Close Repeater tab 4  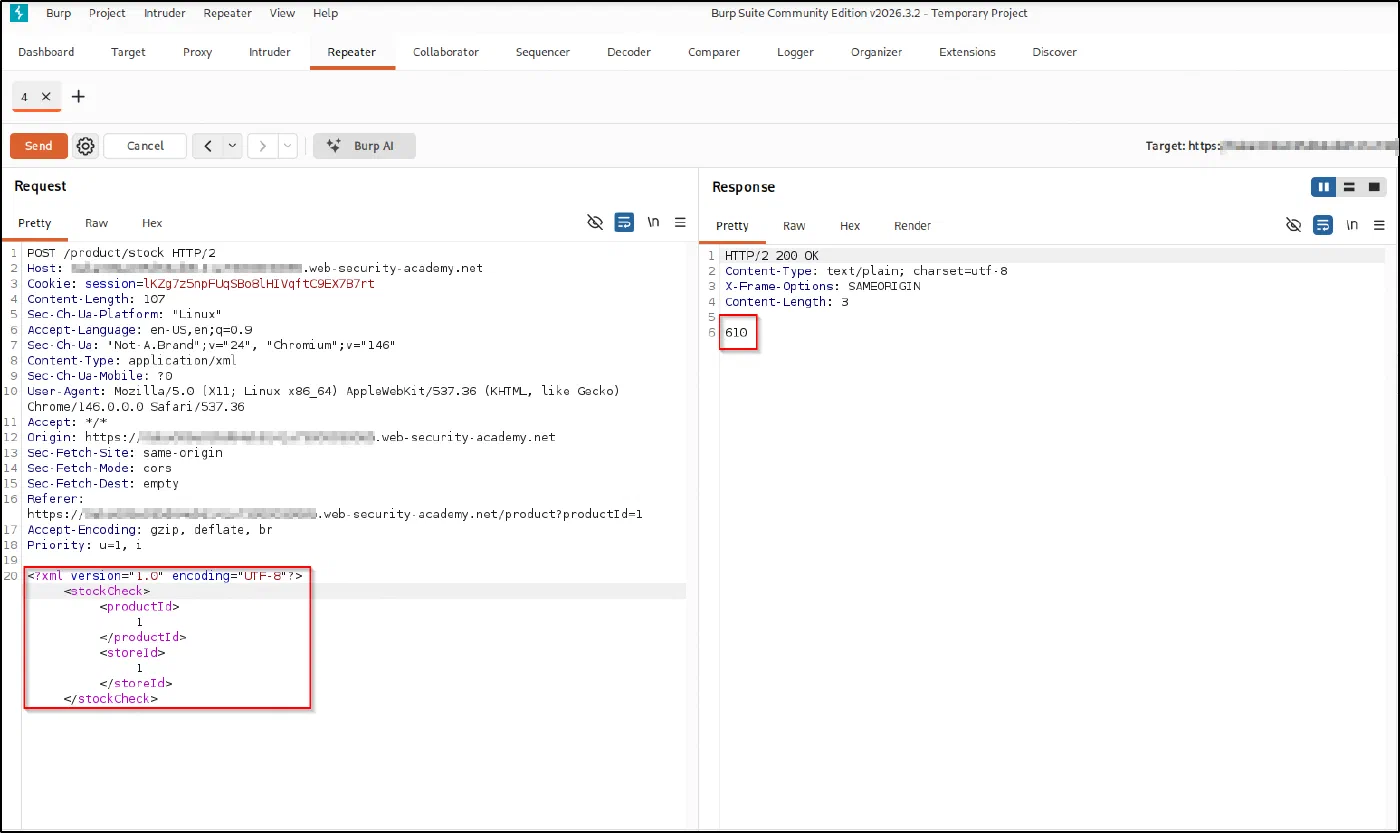[x=46, y=97]
